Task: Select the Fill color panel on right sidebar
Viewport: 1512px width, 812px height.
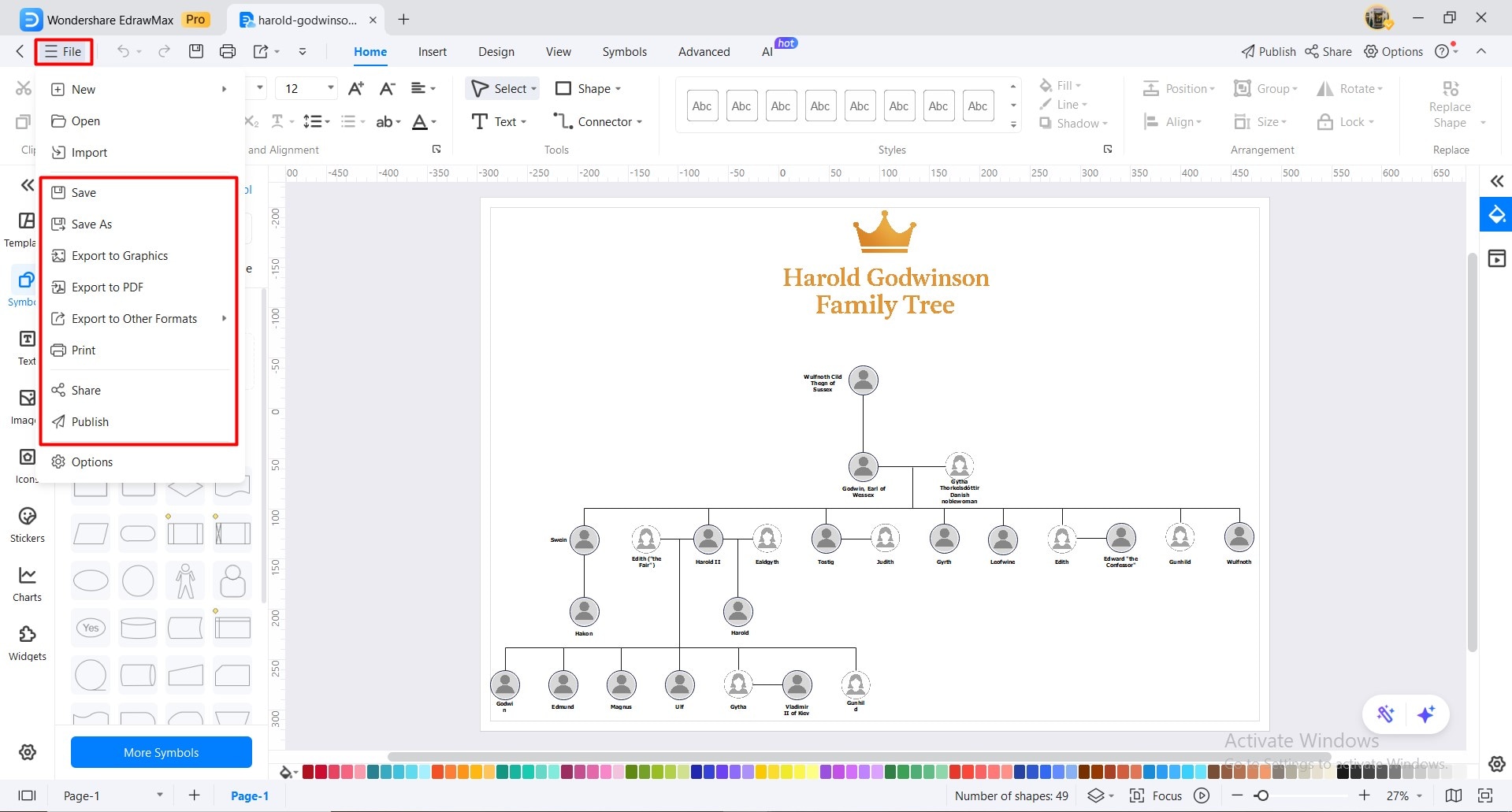Action: (x=1495, y=213)
